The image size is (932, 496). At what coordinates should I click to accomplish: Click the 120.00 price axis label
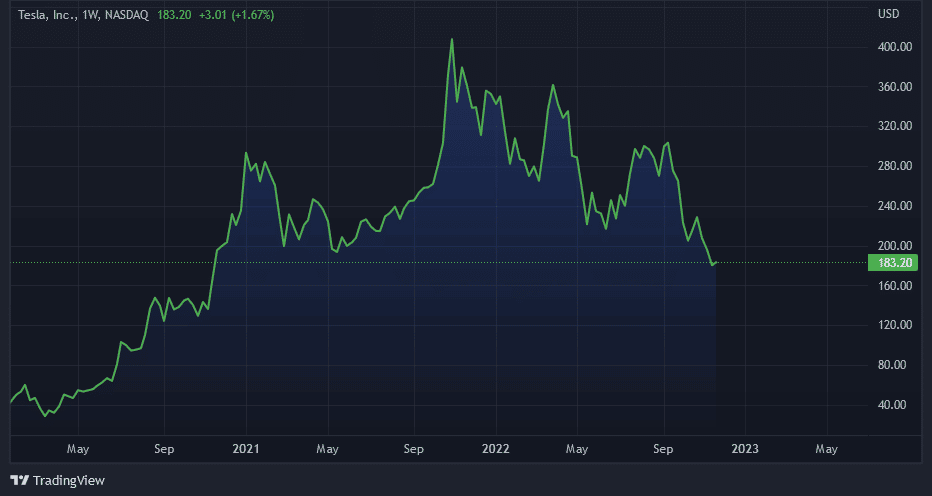893,325
